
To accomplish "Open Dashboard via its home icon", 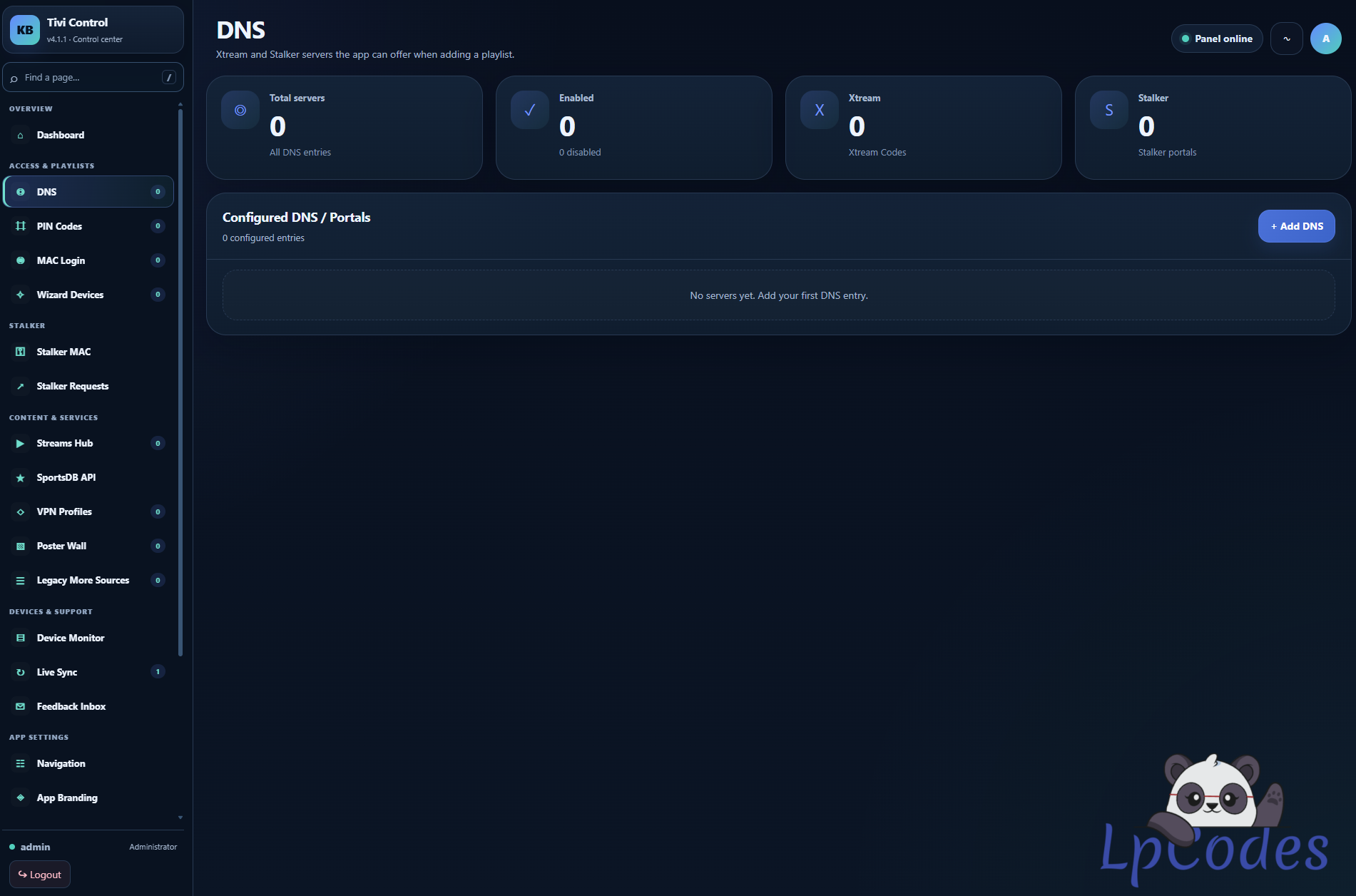I will [x=21, y=135].
